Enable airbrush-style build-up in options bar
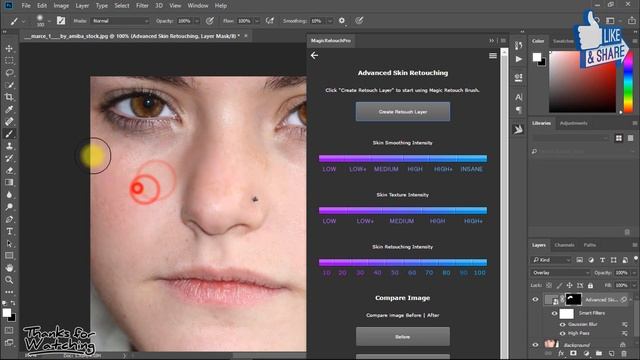 point(270,20)
